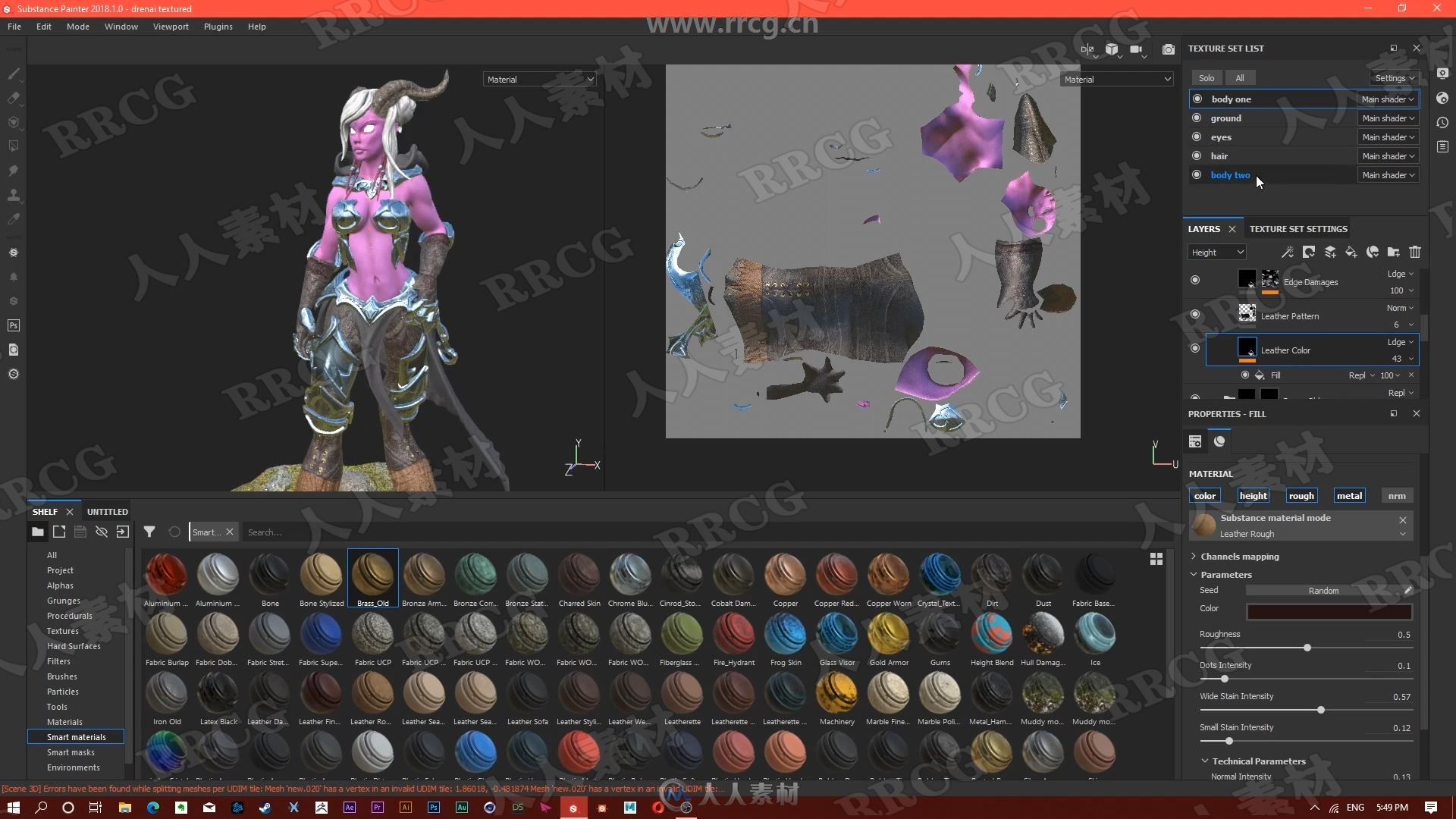Screen dimensions: 1456x819
Task: Open the Viewport menu
Action: pos(171,27)
